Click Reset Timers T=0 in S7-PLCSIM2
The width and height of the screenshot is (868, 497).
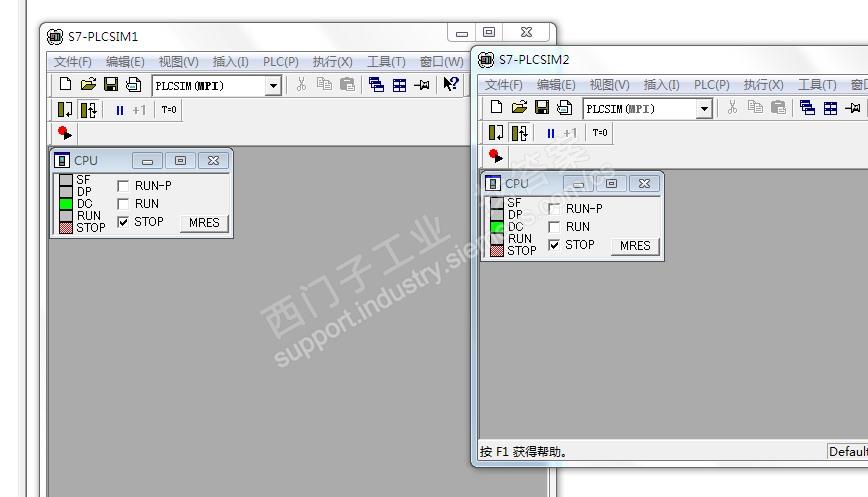click(x=600, y=133)
